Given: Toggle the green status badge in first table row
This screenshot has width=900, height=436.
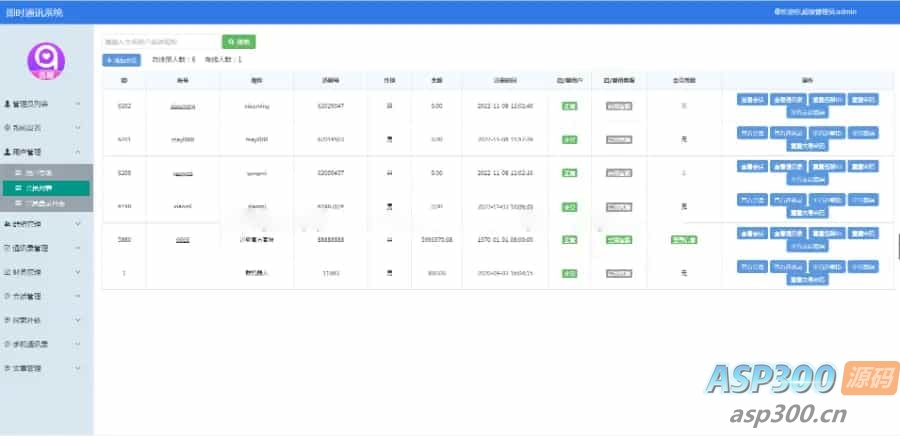Looking at the screenshot, I should [569, 105].
